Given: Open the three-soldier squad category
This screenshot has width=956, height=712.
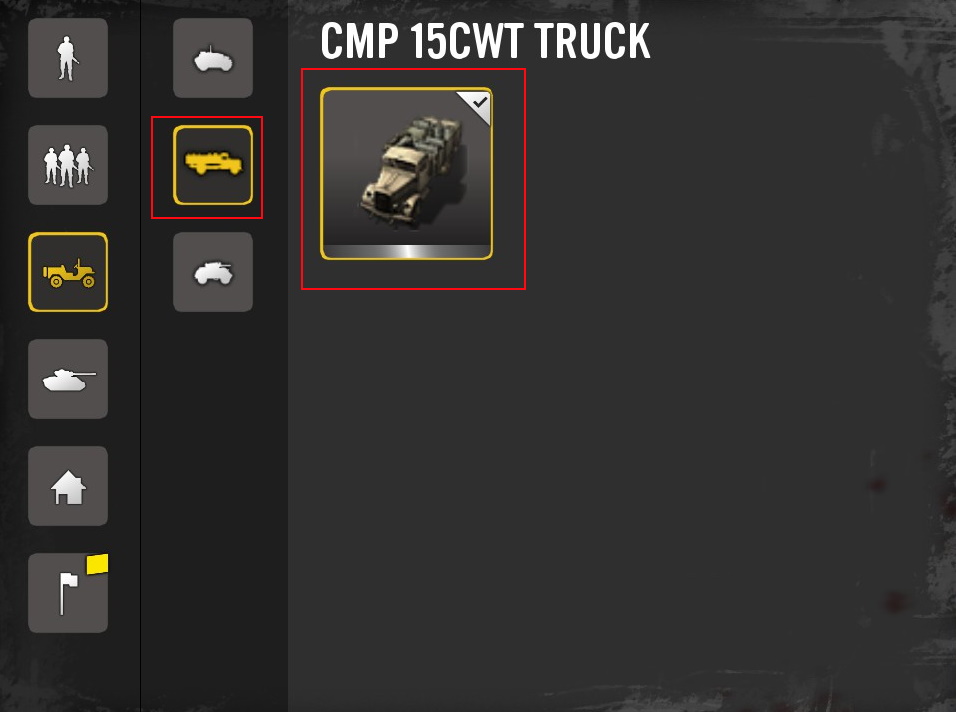Looking at the screenshot, I should click(68, 165).
